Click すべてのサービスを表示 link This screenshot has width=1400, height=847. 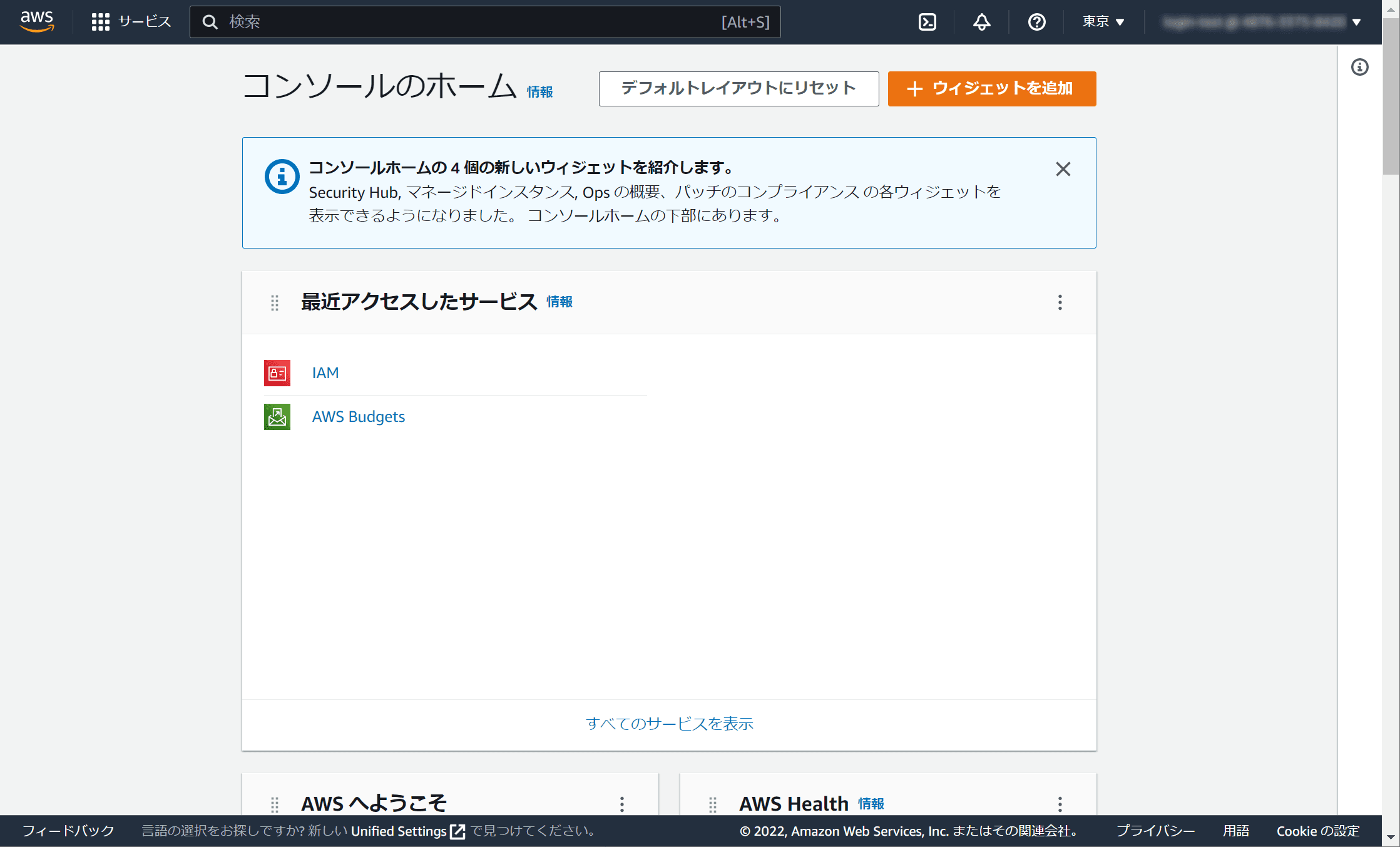669,724
